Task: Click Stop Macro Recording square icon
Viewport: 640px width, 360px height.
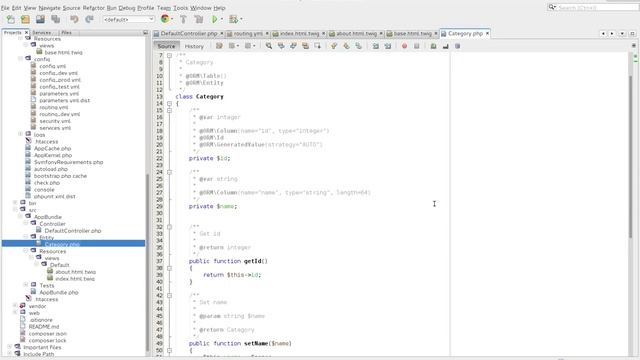Action: (x=417, y=46)
